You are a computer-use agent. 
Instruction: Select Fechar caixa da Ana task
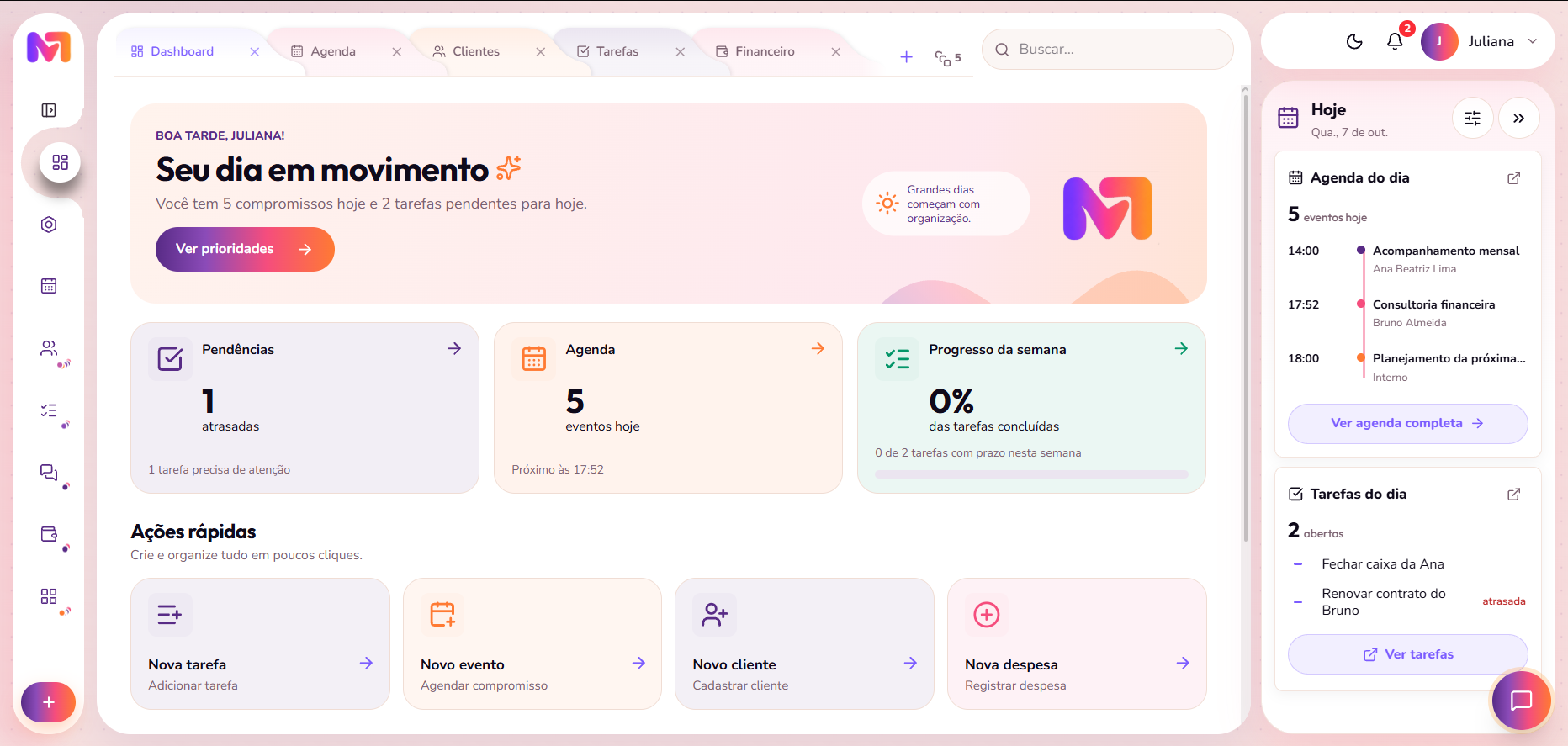[x=1383, y=564]
